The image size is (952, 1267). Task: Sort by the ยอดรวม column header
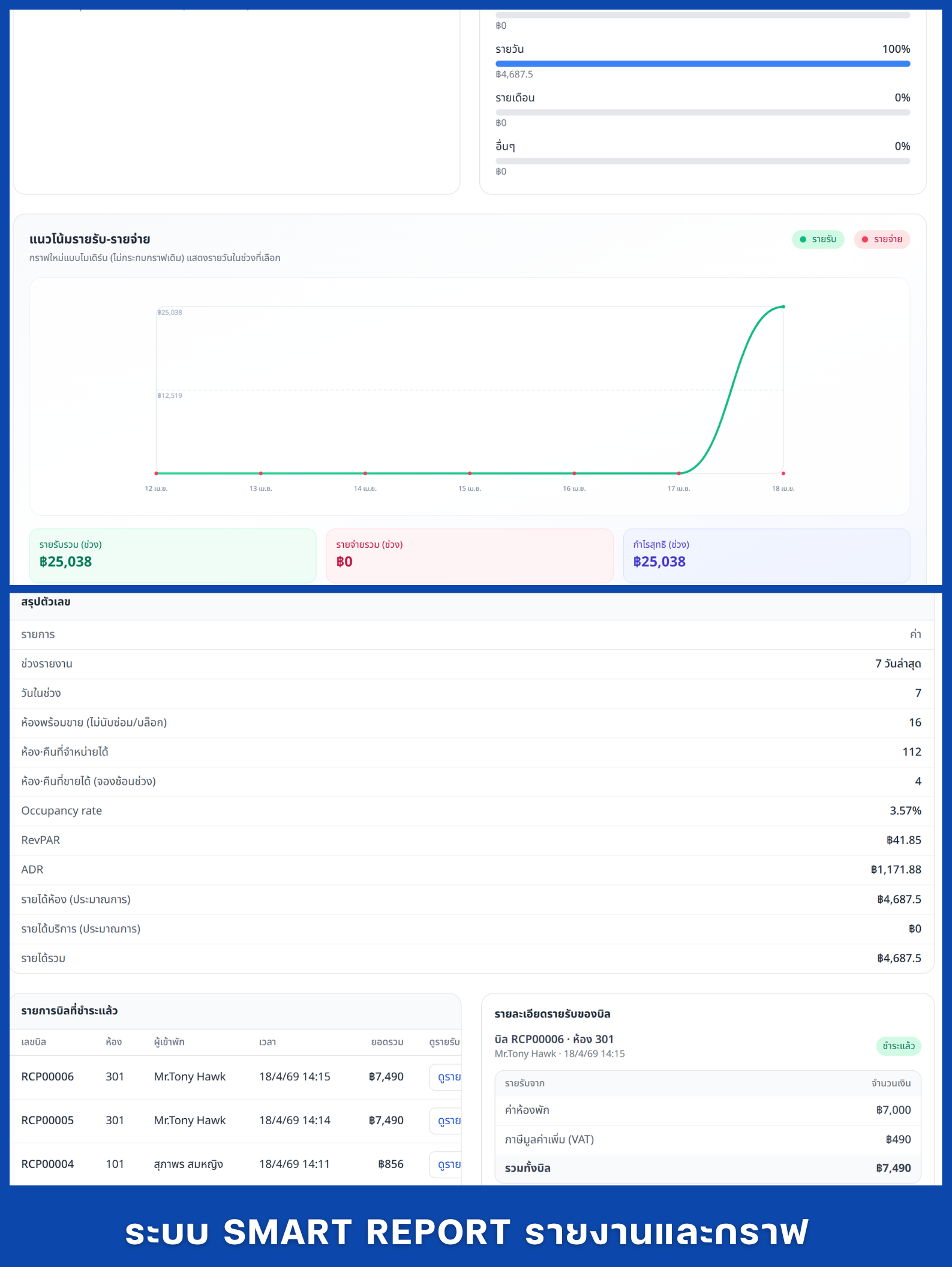pos(387,1042)
